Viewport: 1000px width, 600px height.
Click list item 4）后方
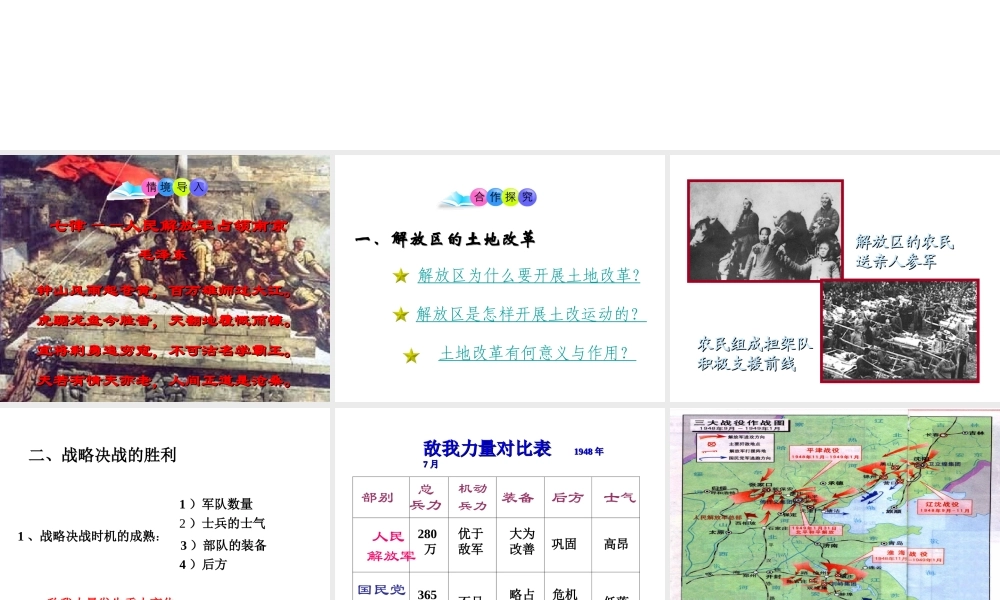(x=203, y=564)
